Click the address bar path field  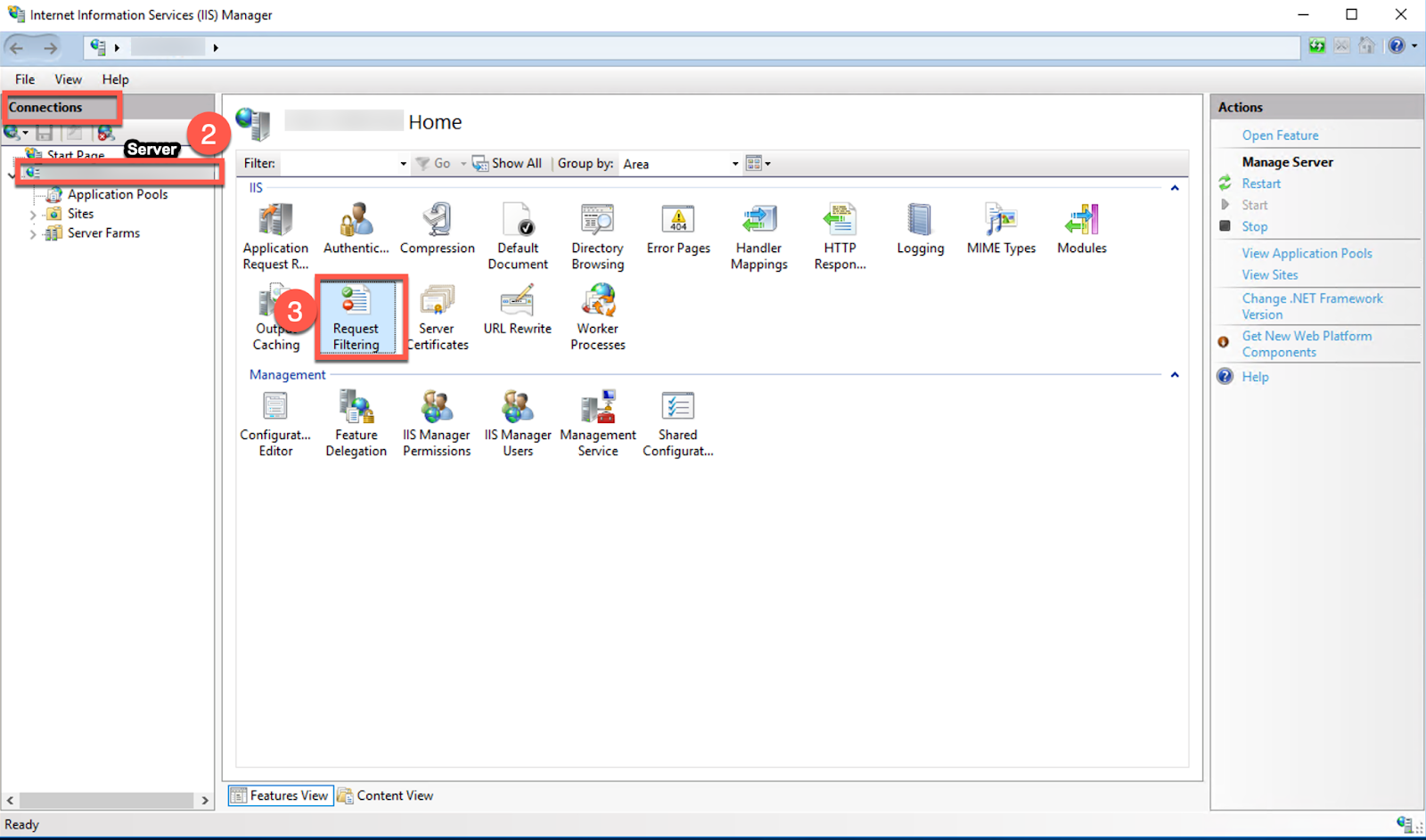coord(692,47)
